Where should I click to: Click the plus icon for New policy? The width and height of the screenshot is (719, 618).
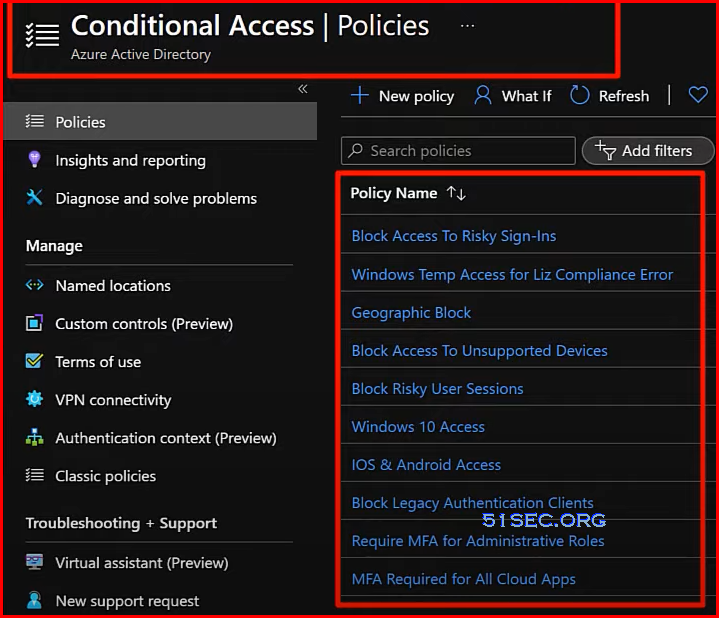(360, 96)
